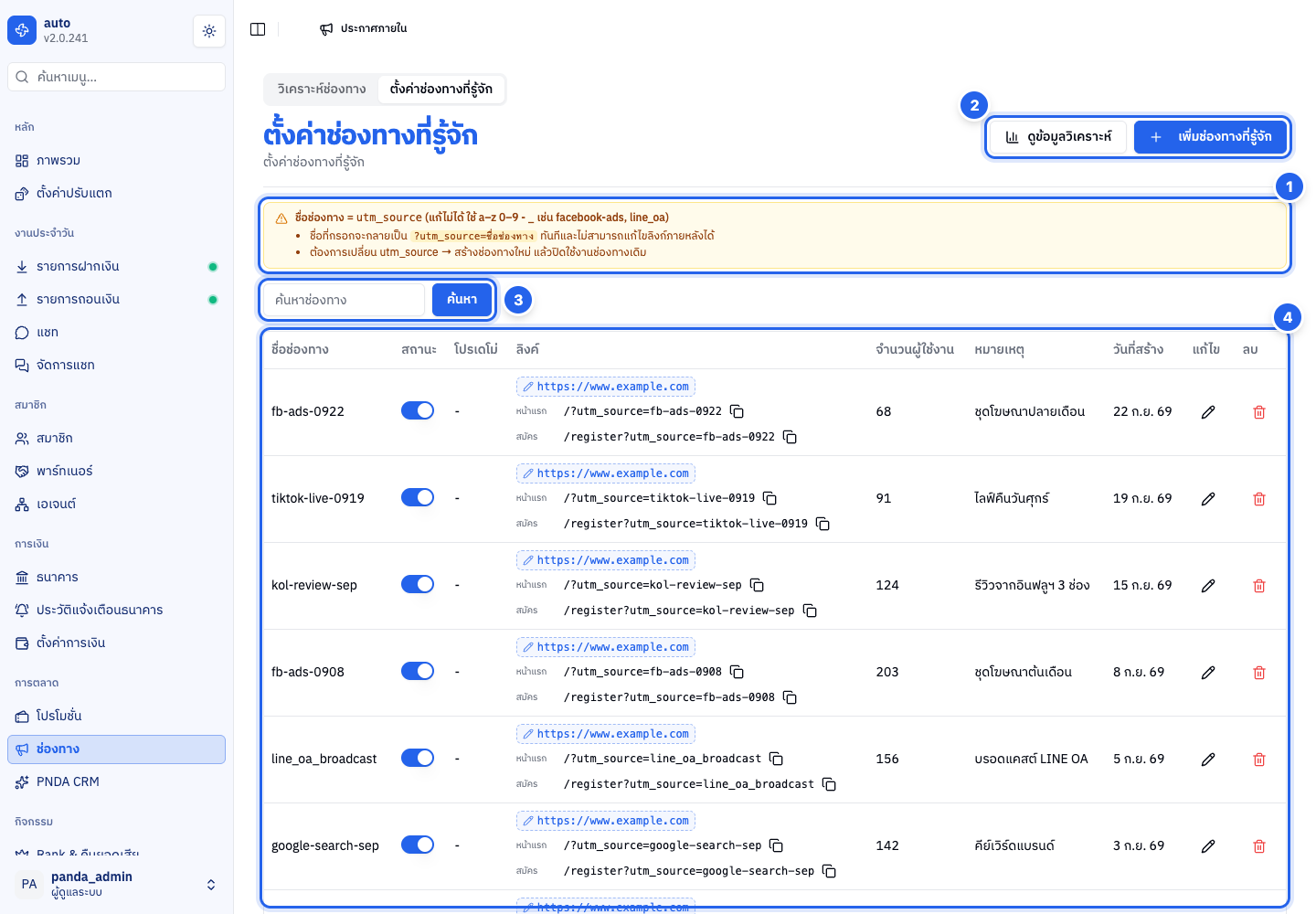Select the ตั้งค่าช่องทางที่รู้จัก tab

(x=440, y=89)
